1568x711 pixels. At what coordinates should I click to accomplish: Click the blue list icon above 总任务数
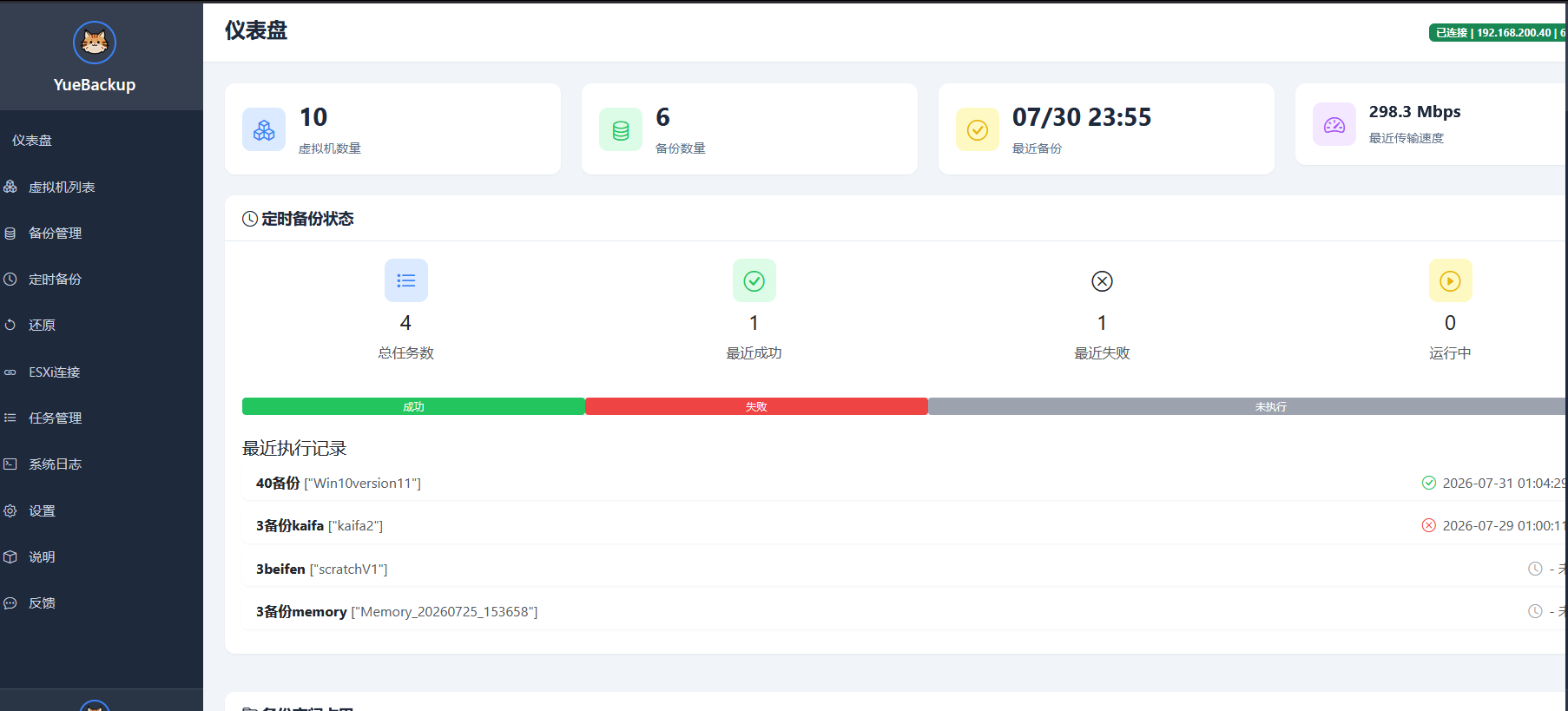(x=406, y=280)
